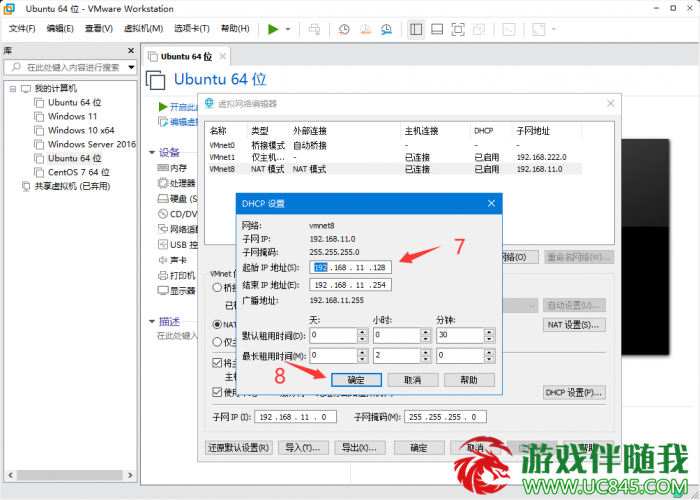Viewport: 700px width, 500px height.
Task: Select the VMnet1 row in network table
Action: point(395,157)
